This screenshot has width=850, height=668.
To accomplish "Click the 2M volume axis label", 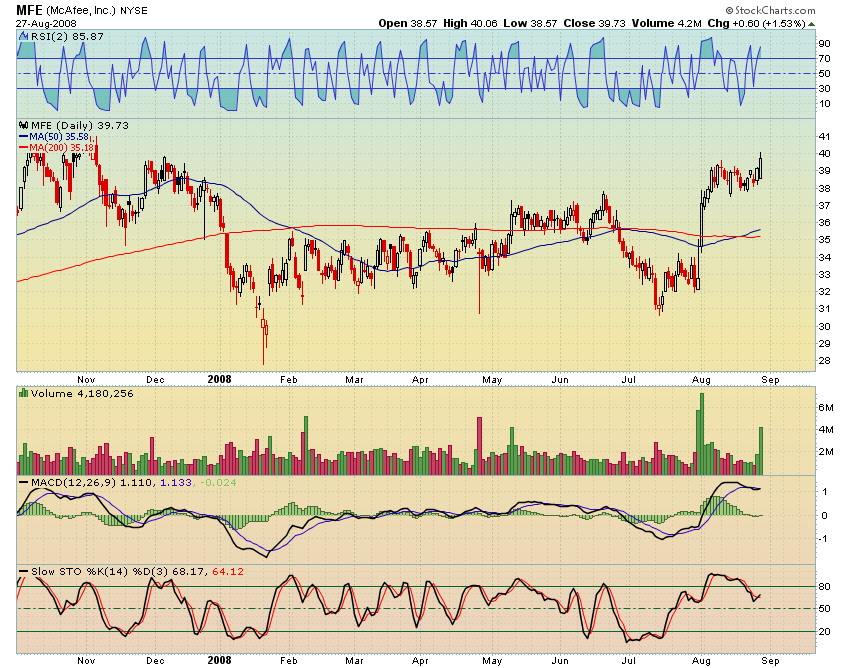I will click(x=826, y=452).
